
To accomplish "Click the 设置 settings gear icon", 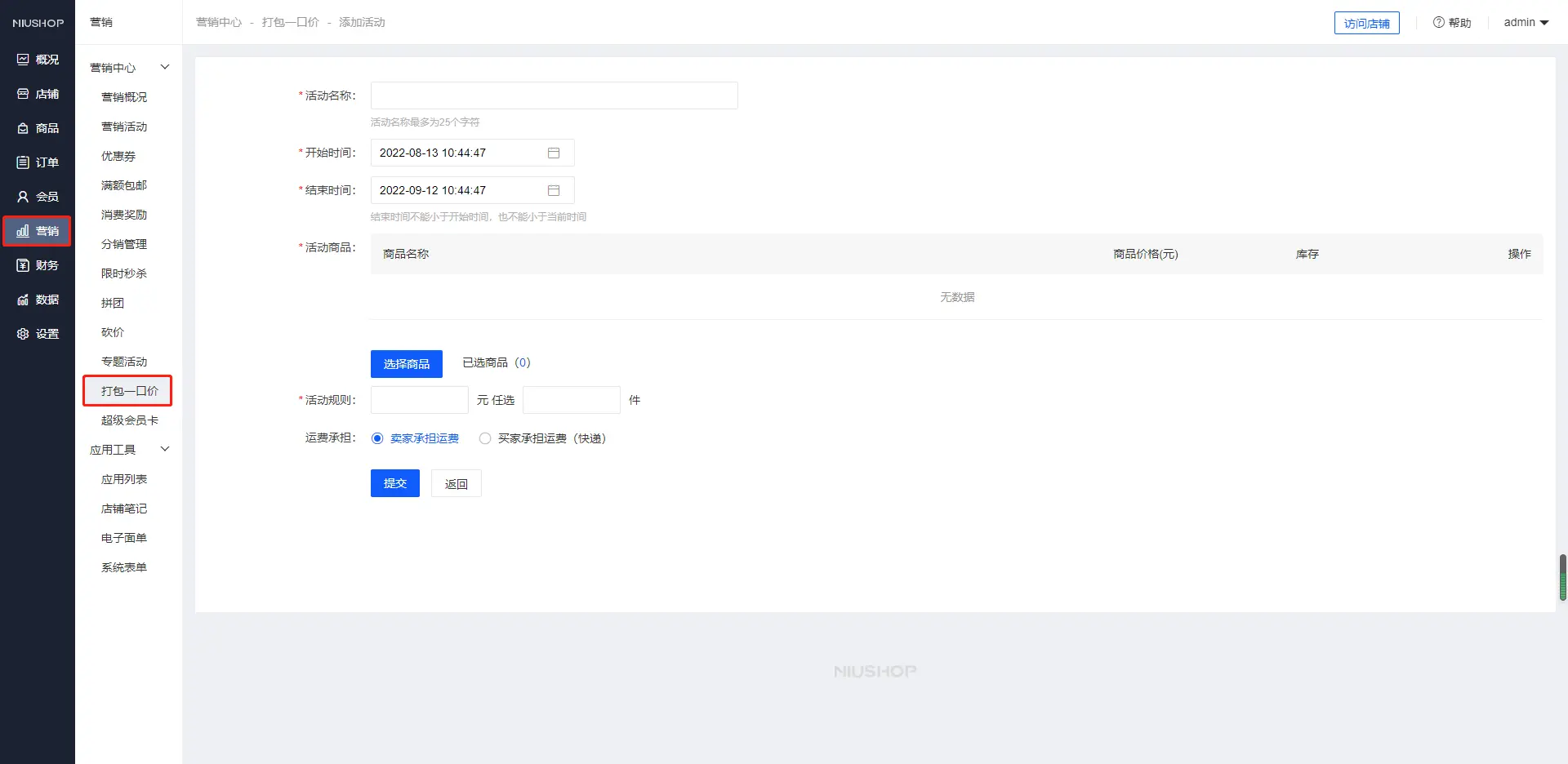I will tap(23, 334).
